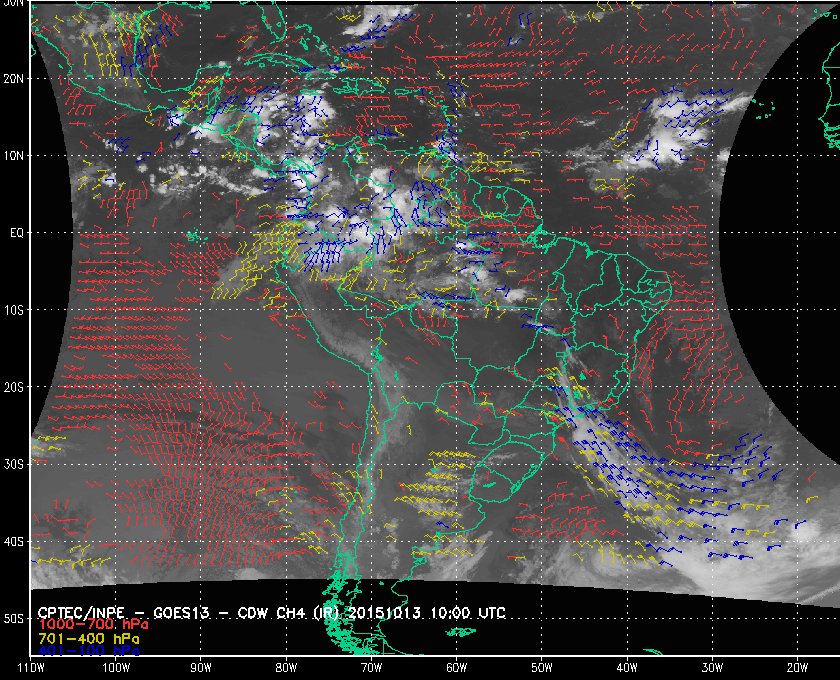Select the 40W longitude label
This screenshot has width=840, height=680.
click(627, 668)
